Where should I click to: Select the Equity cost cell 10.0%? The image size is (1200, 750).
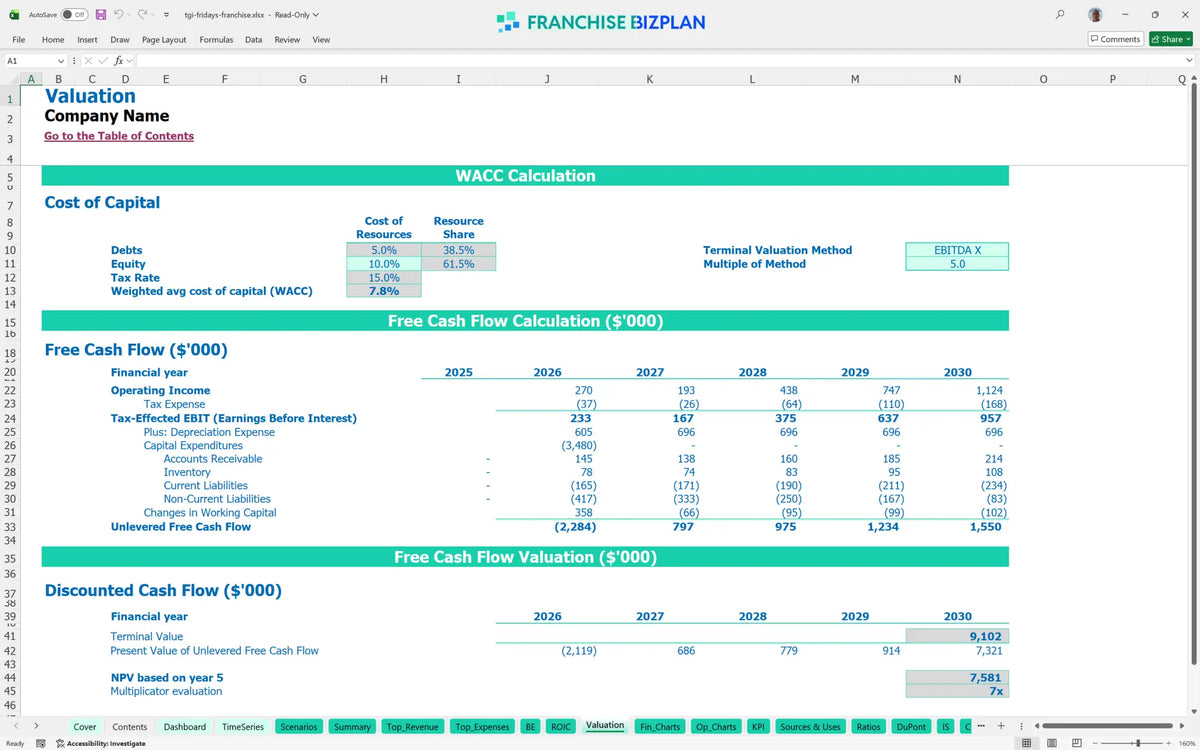384,264
